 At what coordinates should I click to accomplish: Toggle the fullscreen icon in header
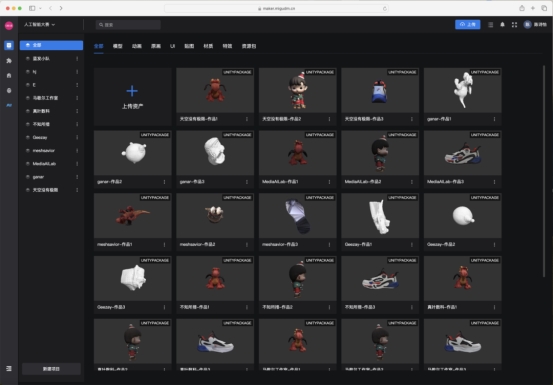(514, 25)
